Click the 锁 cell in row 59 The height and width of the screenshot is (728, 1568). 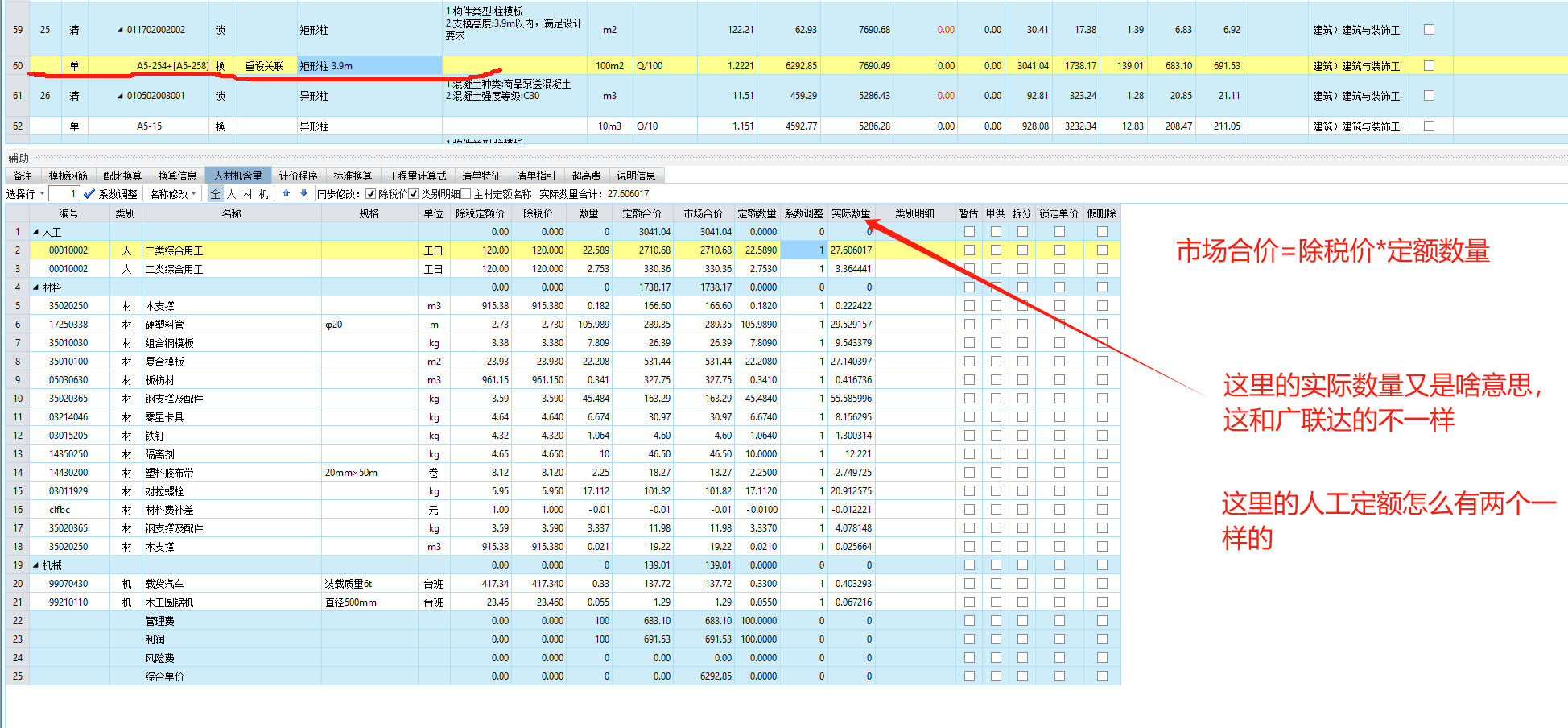[220, 30]
